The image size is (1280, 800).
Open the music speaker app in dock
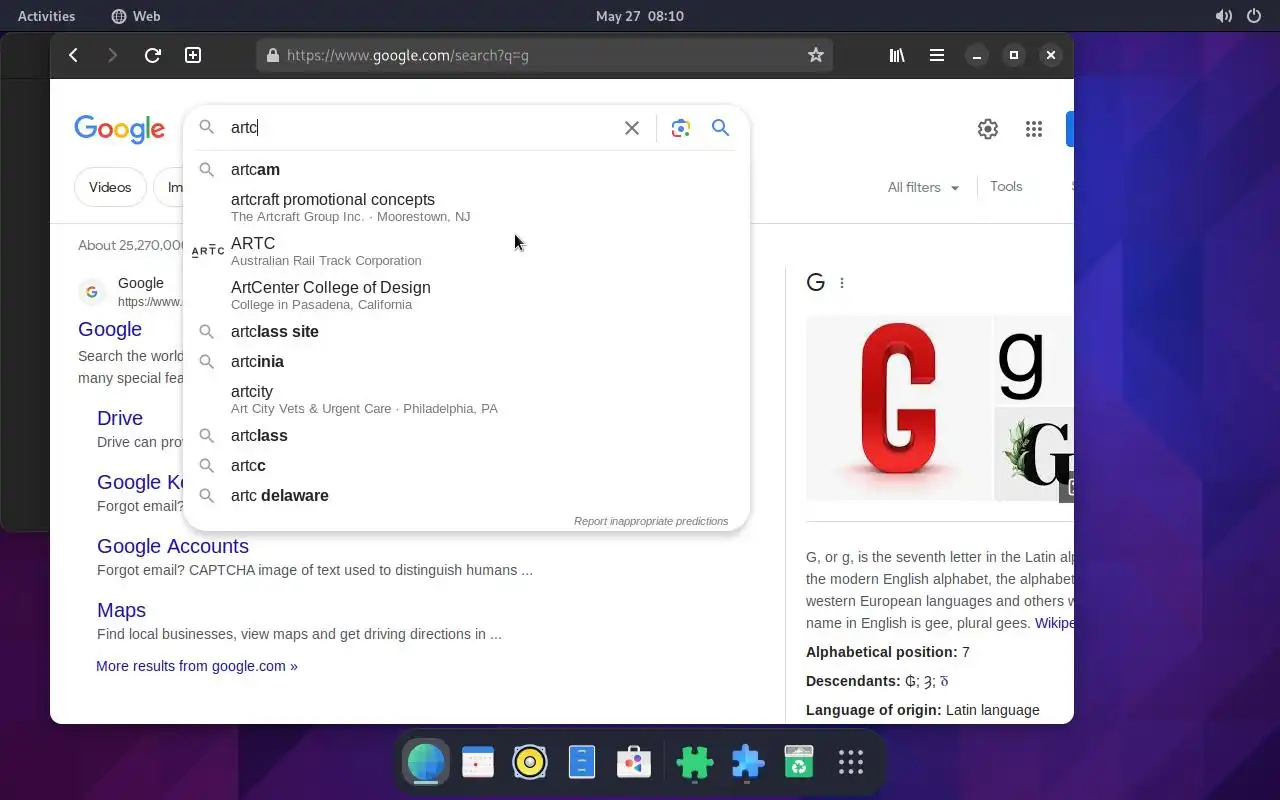pyautogui.click(x=530, y=763)
